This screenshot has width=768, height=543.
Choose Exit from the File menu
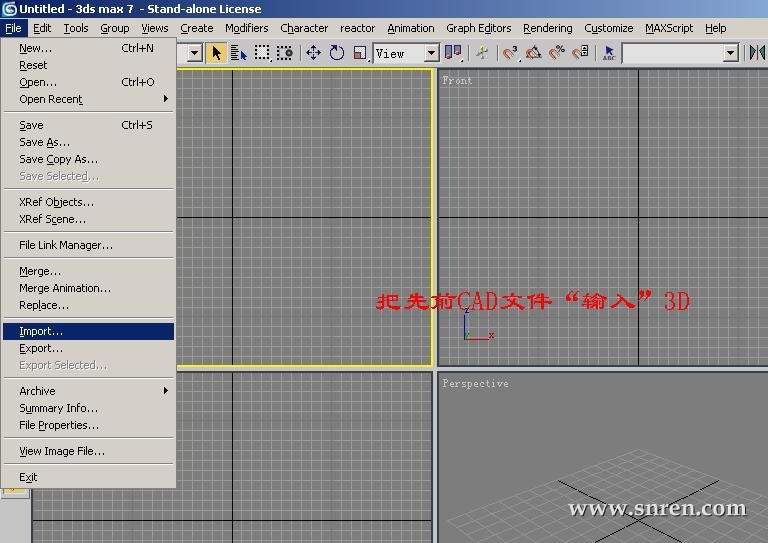coord(28,477)
